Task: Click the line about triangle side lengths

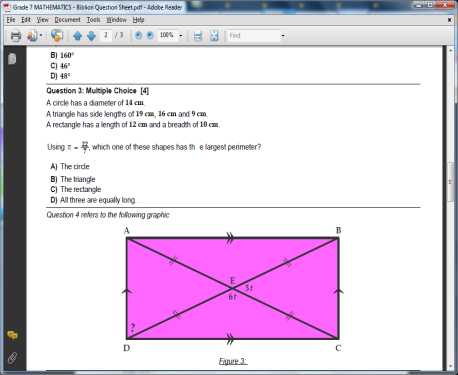Action: coord(127,114)
